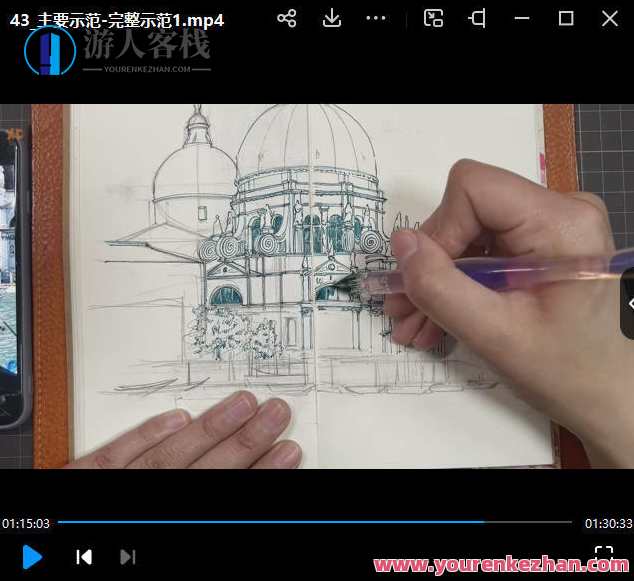Expand the side playlist panel arrow
This screenshot has width=634, height=581.
pyautogui.click(x=629, y=303)
